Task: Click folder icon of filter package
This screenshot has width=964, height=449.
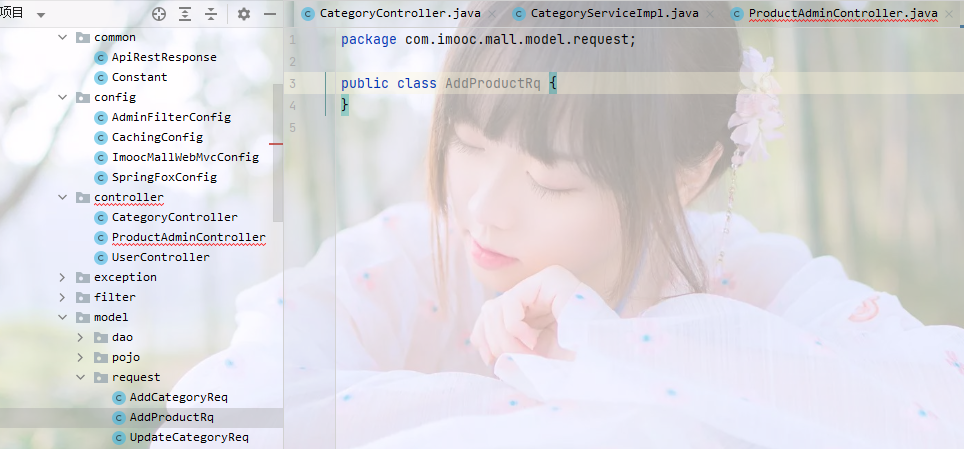Action: pyautogui.click(x=82, y=297)
